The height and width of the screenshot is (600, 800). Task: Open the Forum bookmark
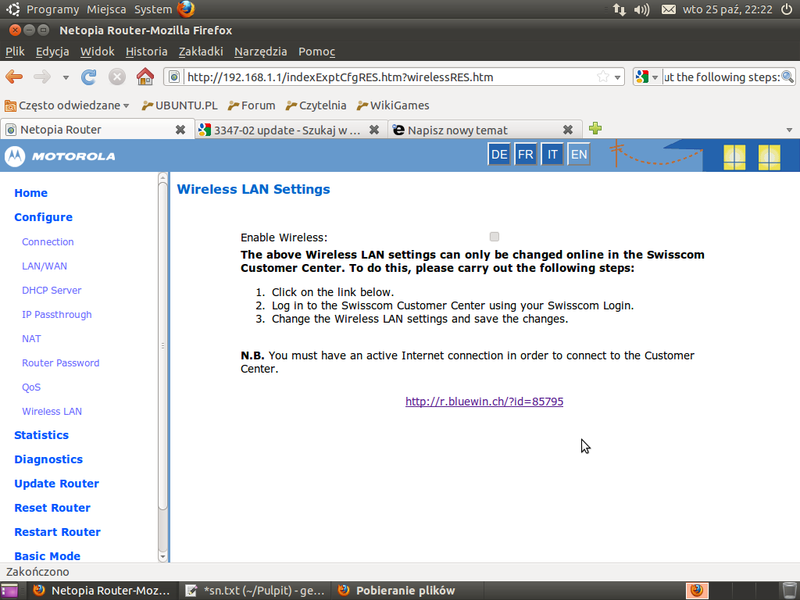[252, 106]
